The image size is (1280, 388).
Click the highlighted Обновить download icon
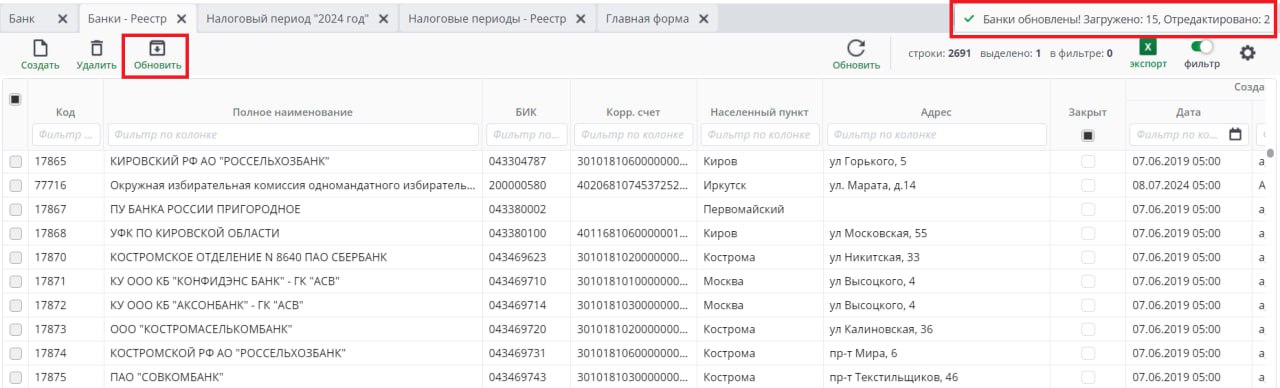[157, 47]
